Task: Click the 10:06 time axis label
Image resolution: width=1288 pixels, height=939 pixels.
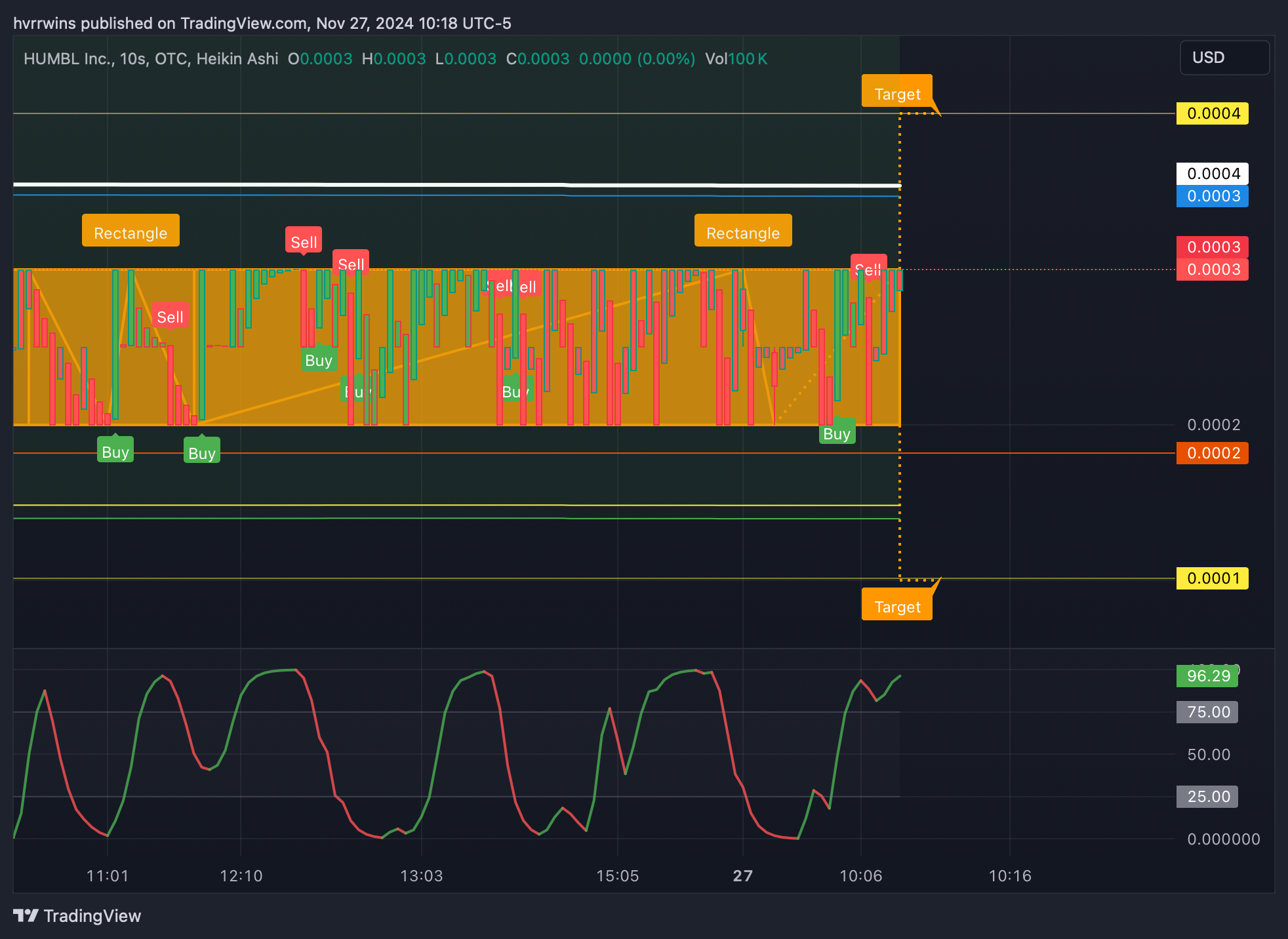Action: [860, 876]
